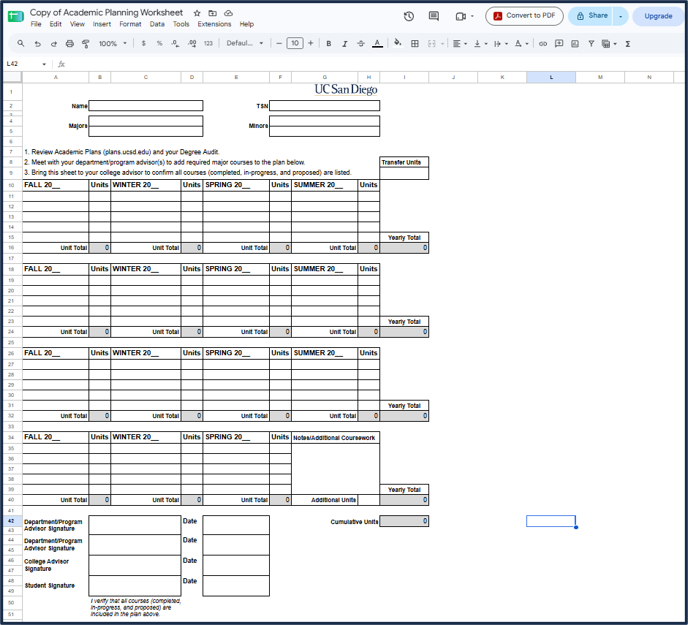
Task: Open the Default font dropdown
Action: click(x=244, y=43)
